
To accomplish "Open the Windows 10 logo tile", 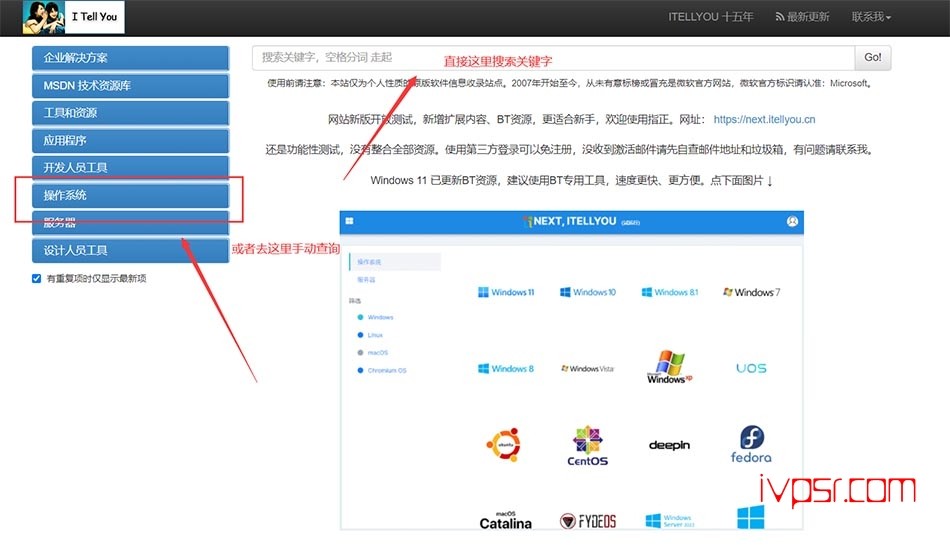I will 588,292.
